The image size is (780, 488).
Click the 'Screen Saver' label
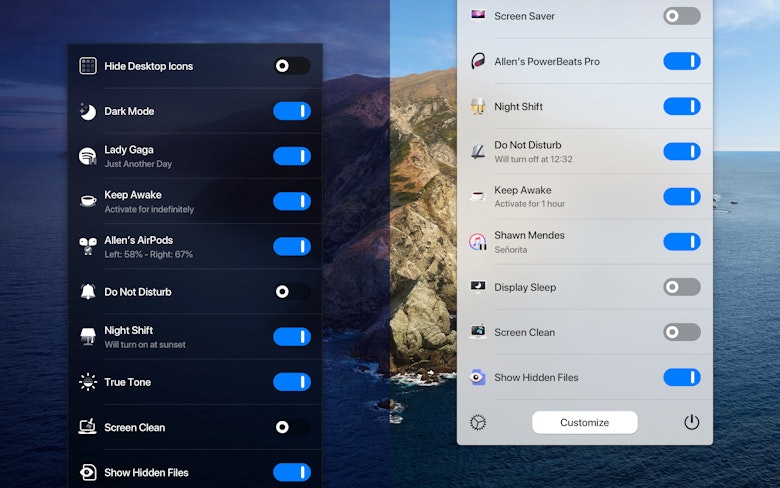point(524,16)
